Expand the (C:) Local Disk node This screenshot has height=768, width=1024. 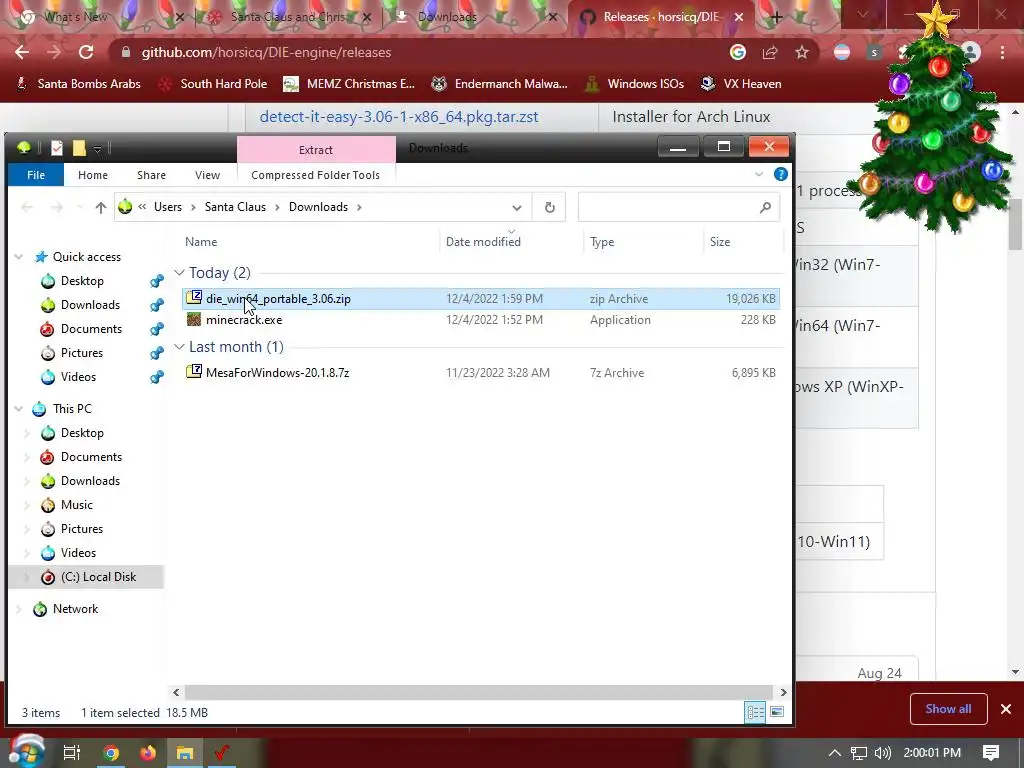coord(27,577)
